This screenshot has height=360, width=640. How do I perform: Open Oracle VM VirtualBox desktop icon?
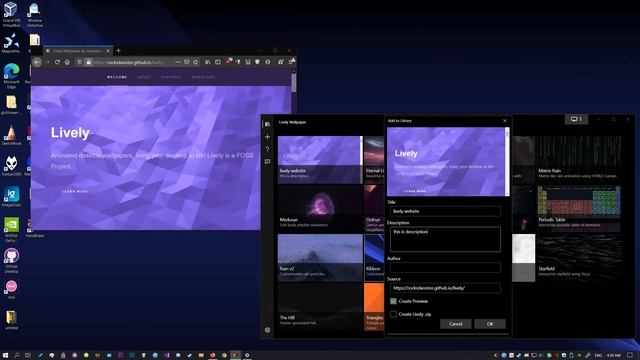click(11, 14)
